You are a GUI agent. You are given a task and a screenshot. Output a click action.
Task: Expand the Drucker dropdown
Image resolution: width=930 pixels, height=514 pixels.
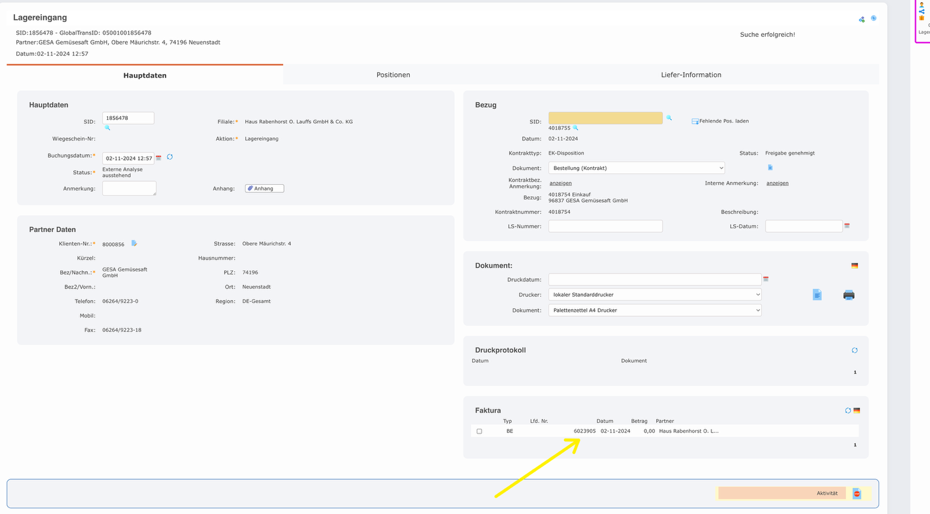pos(654,295)
